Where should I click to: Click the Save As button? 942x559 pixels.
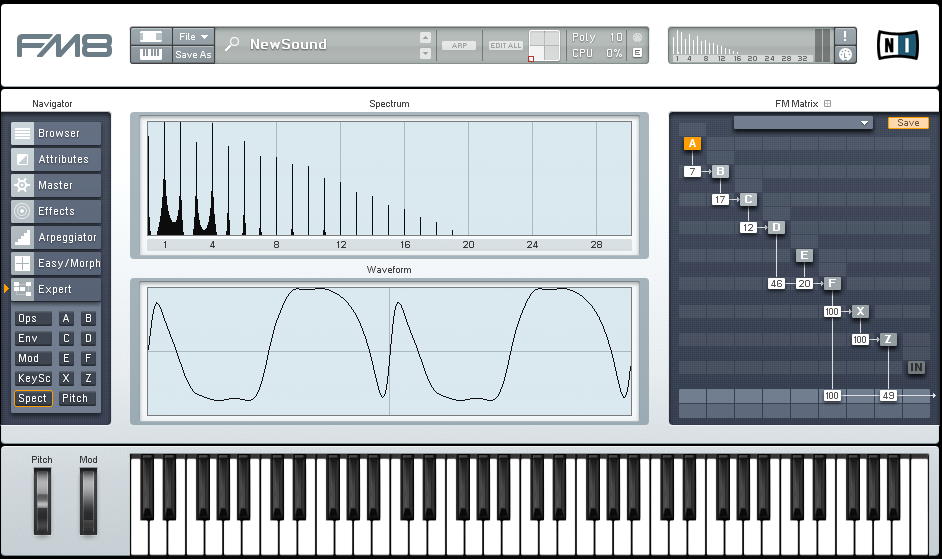coord(193,55)
